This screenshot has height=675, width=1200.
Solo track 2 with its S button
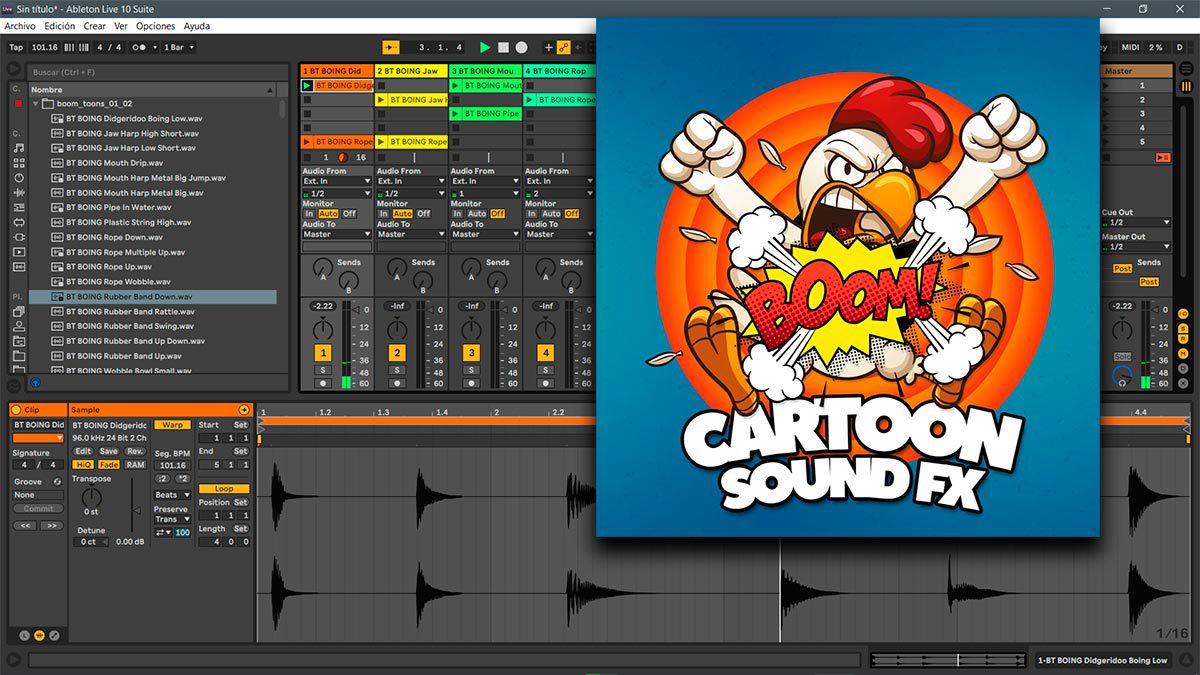point(397,370)
